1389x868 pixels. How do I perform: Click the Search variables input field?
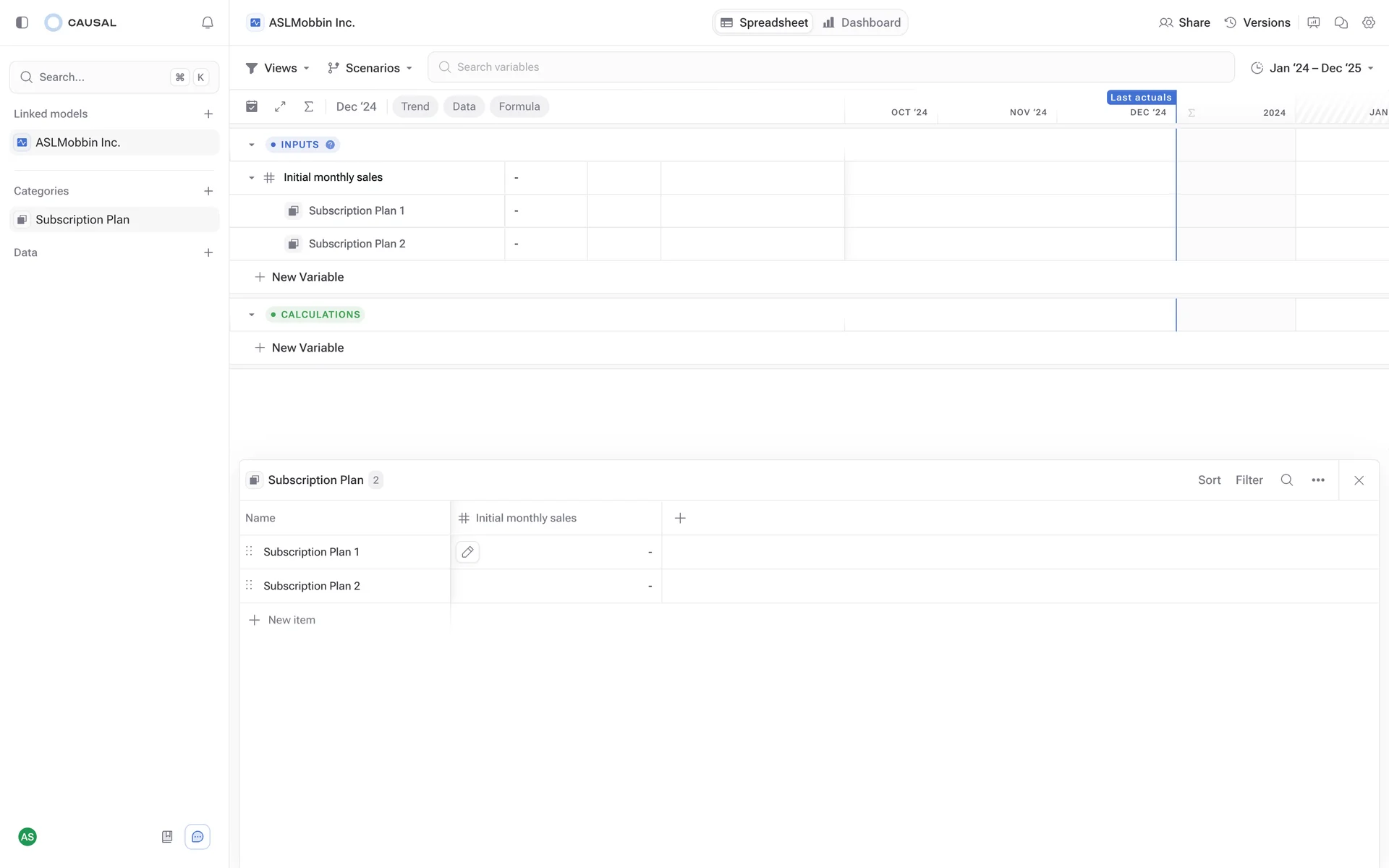[x=831, y=67]
